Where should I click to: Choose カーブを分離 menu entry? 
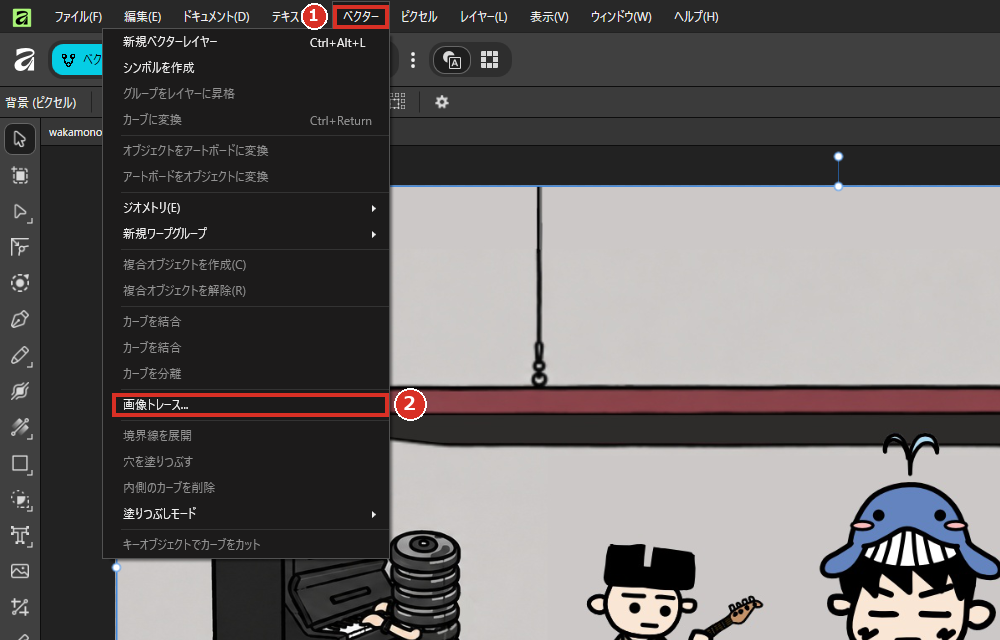point(246,374)
